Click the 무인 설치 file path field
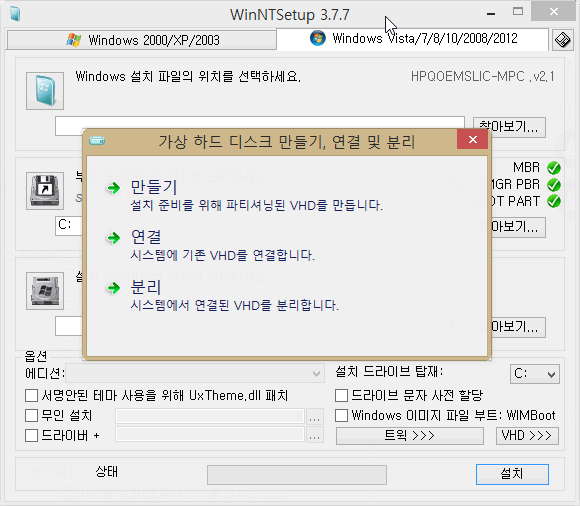The height and width of the screenshot is (506, 580). pos(210,416)
